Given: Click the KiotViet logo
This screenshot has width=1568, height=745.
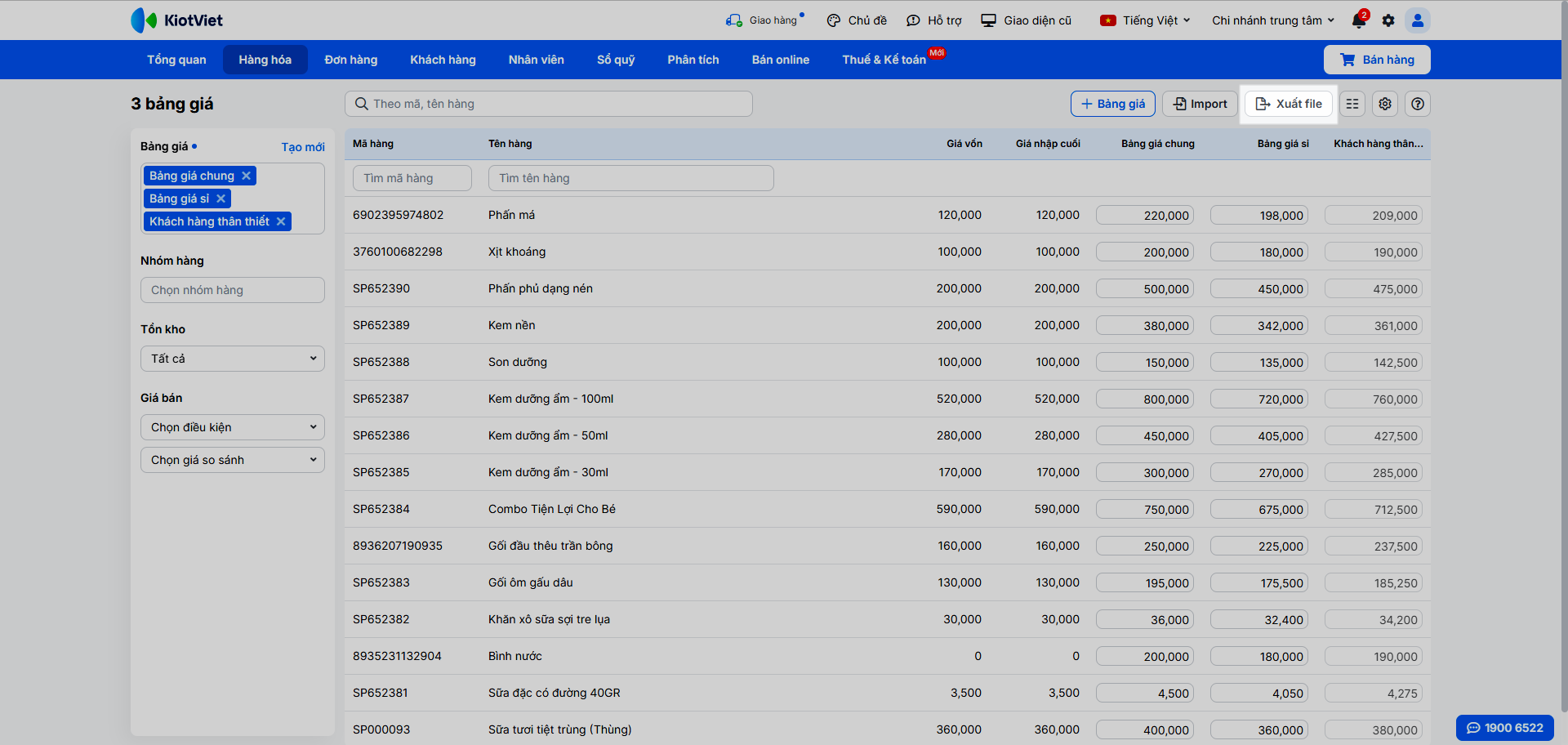Looking at the screenshot, I should [177, 20].
